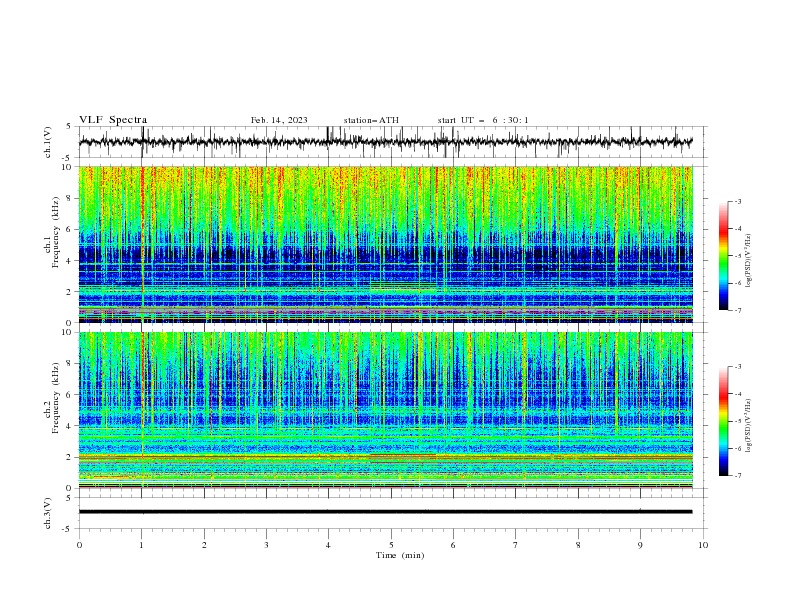Viewport: 792px width, 612px height.
Task: Click the ch.2 spectrogram color scale bar
Action: pyautogui.click(x=723, y=421)
